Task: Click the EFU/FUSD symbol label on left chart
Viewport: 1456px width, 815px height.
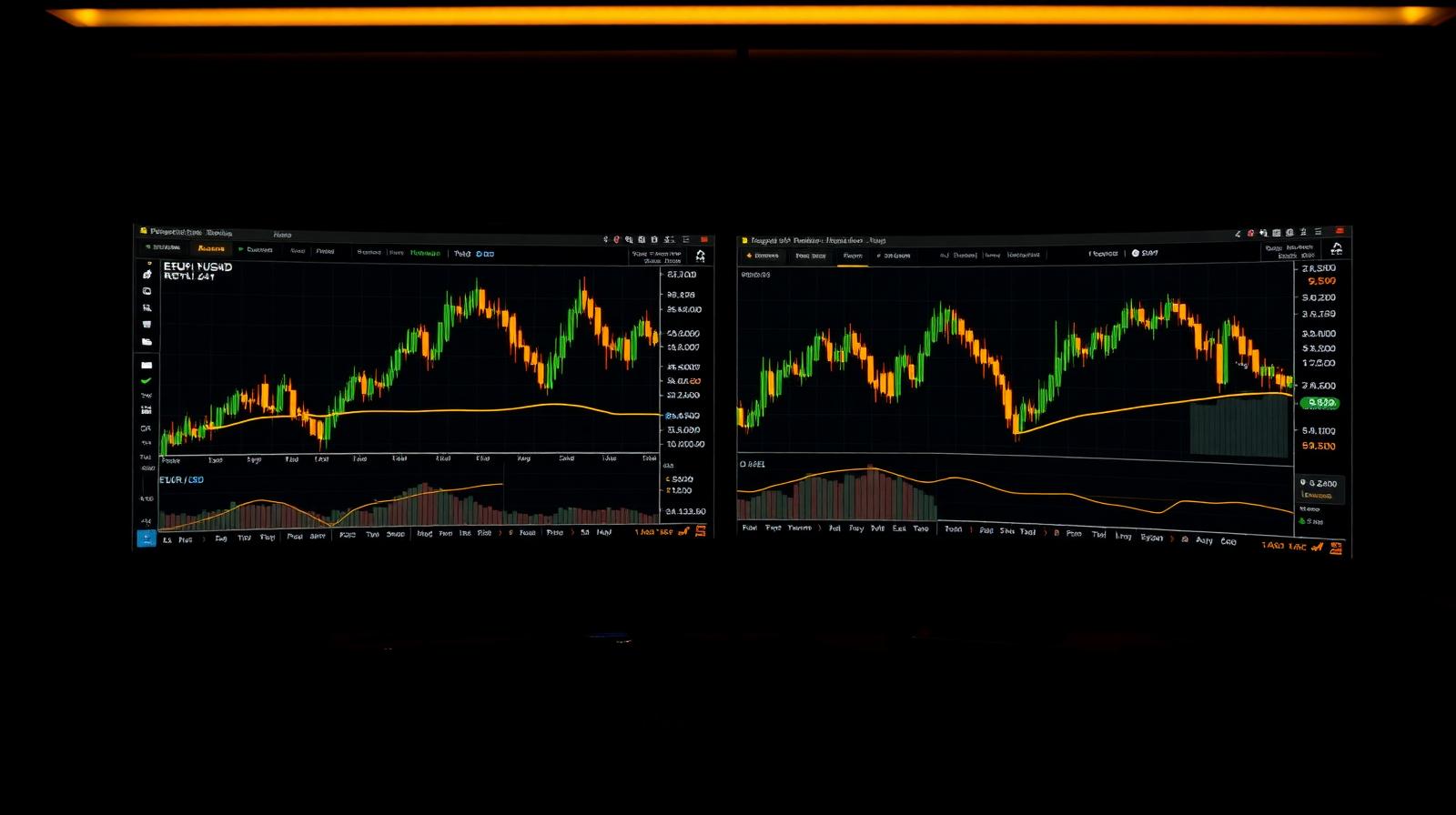Action: pyautogui.click(x=197, y=267)
